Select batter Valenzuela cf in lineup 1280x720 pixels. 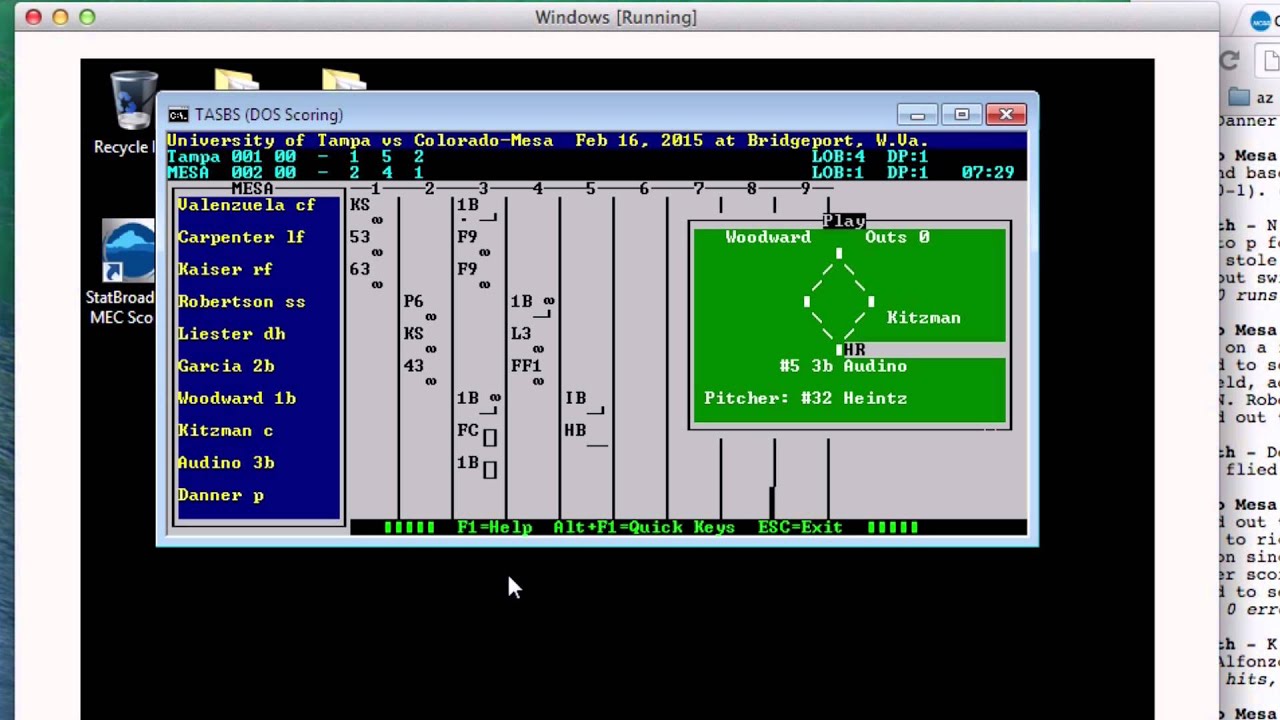pyautogui.click(x=246, y=205)
